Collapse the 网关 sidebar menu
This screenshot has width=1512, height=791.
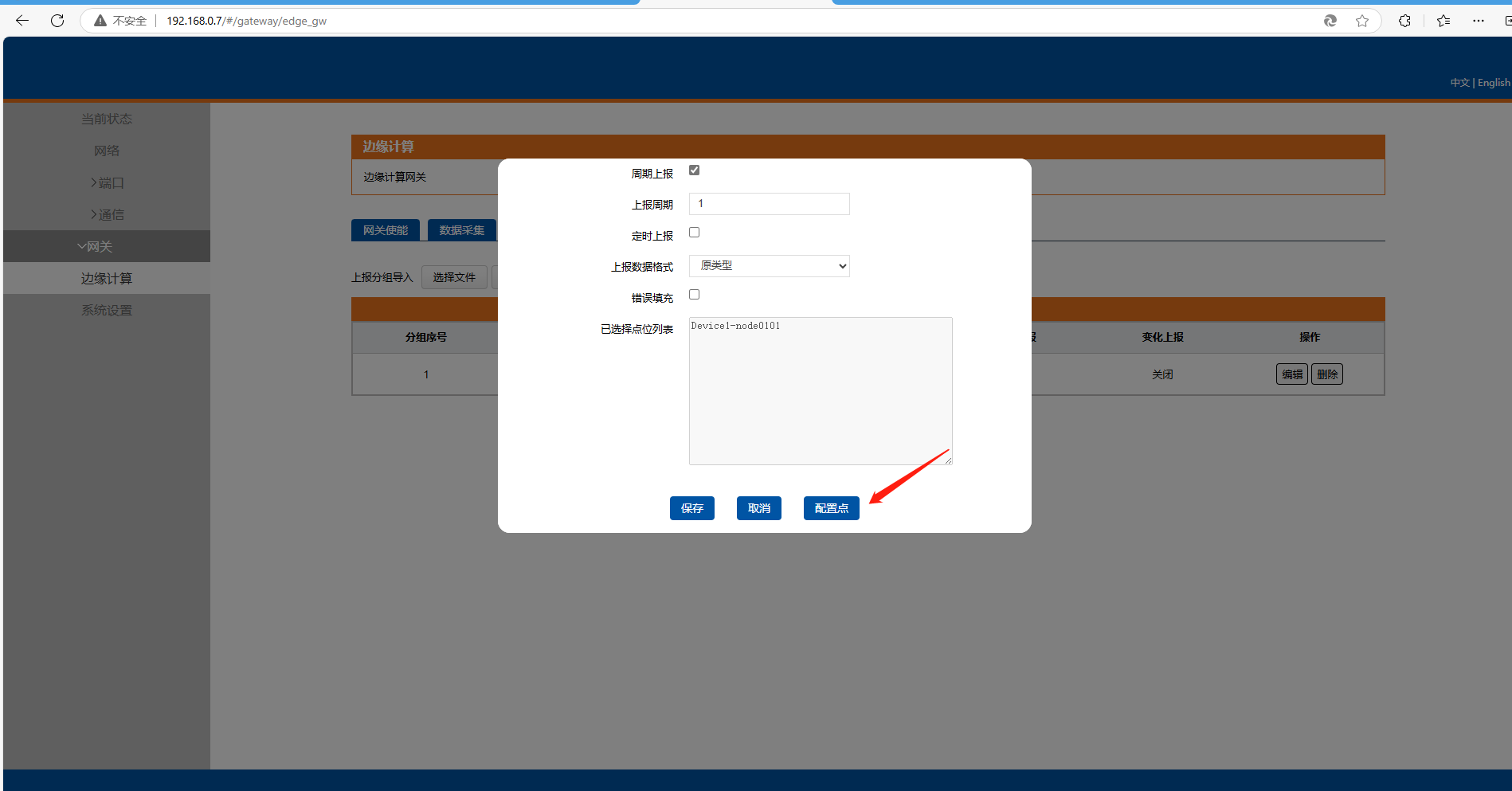(x=107, y=246)
